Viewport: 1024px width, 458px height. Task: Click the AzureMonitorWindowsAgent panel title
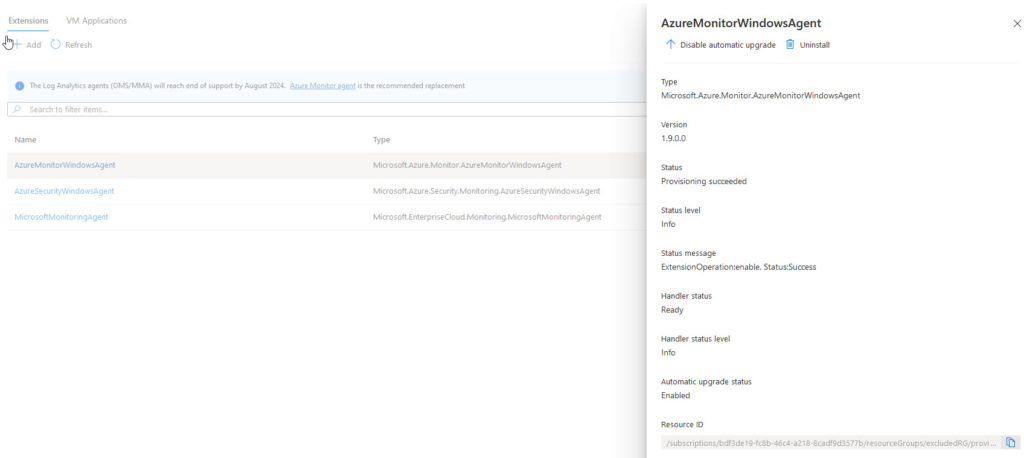coord(741,24)
